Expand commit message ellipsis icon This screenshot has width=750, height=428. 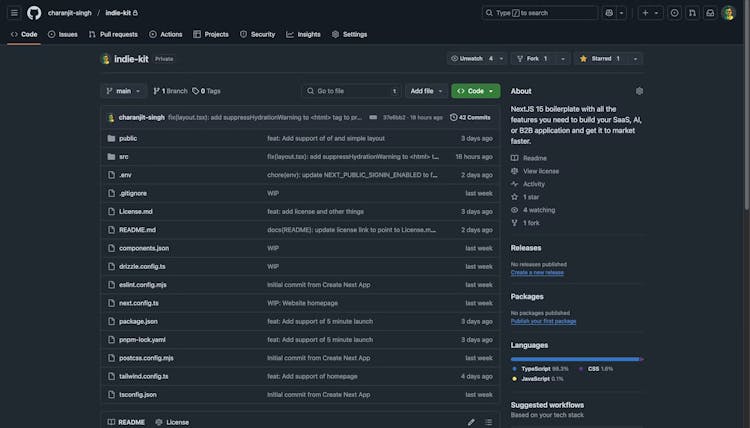click(373, 117)
